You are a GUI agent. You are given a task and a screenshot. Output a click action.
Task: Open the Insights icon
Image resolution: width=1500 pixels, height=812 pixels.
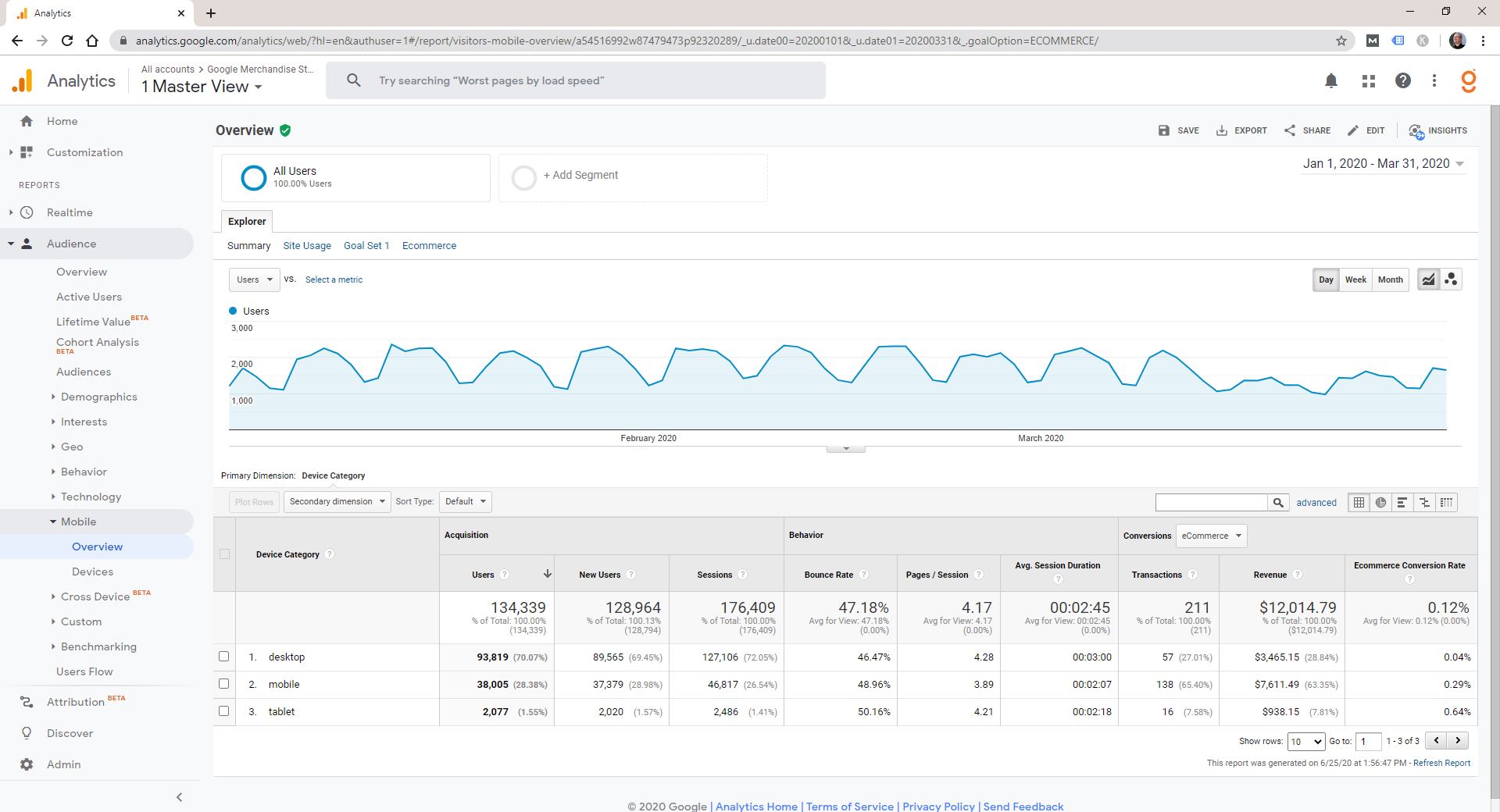[x=1416, y=131]
